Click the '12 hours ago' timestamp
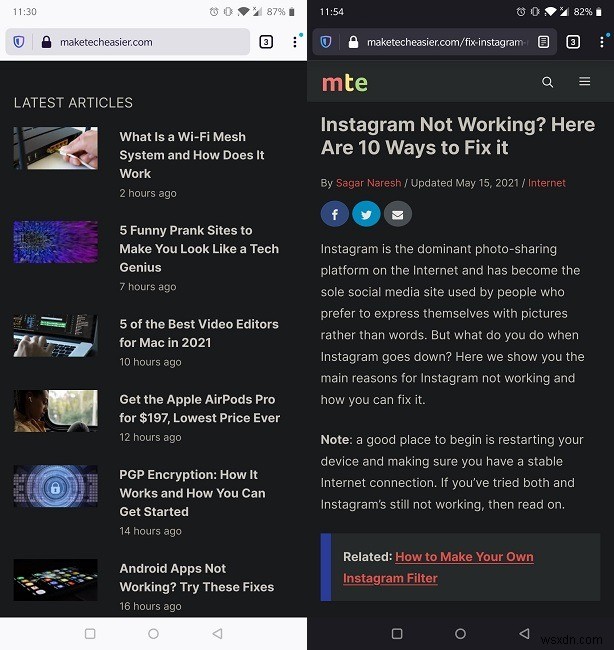 tap(150, 437)
